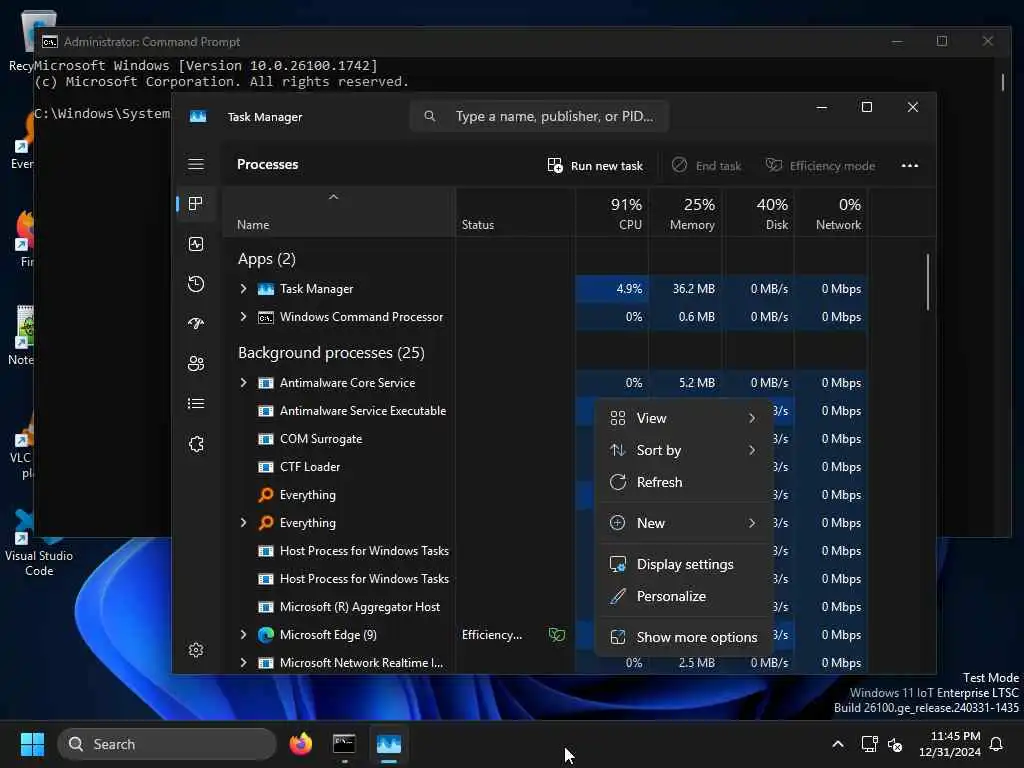
Task: Sort processes by the Memory column
Action: 686,213
